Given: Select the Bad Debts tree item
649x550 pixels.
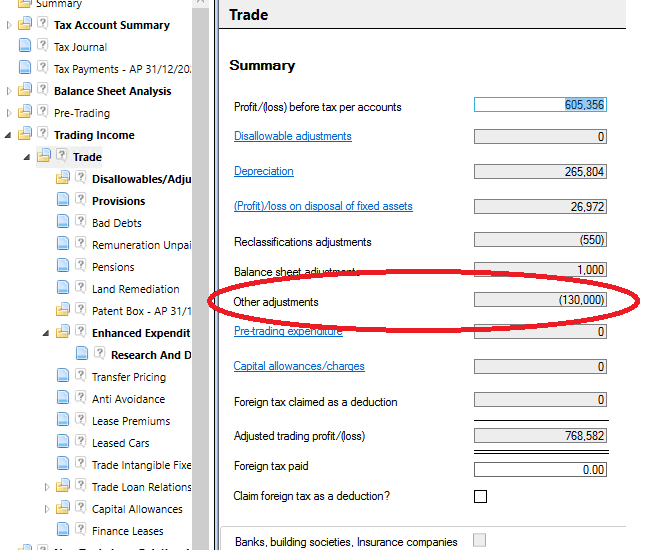Looking at the screenshot, I should 117,223.
